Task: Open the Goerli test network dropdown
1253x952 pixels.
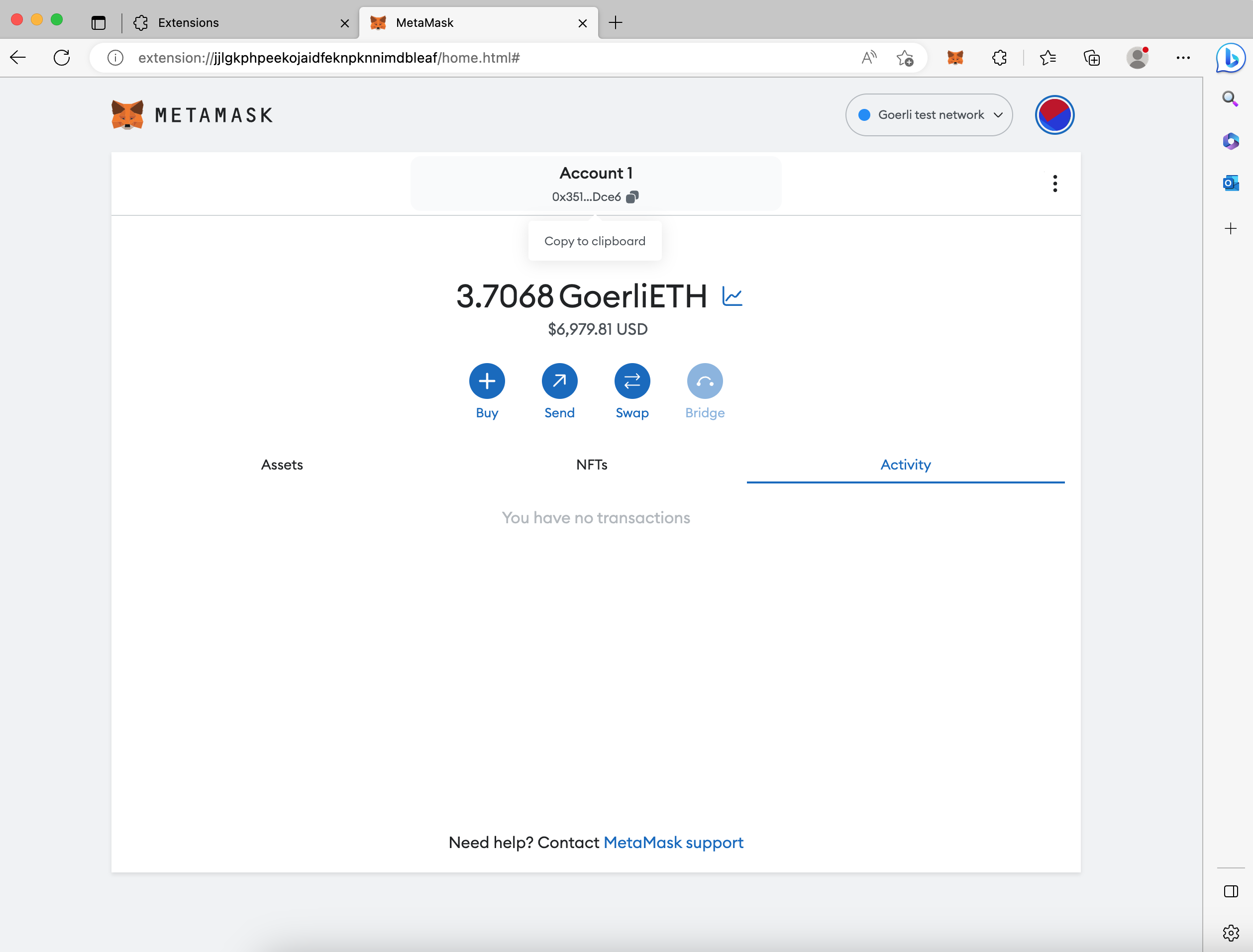Action: tap(929, 114)
